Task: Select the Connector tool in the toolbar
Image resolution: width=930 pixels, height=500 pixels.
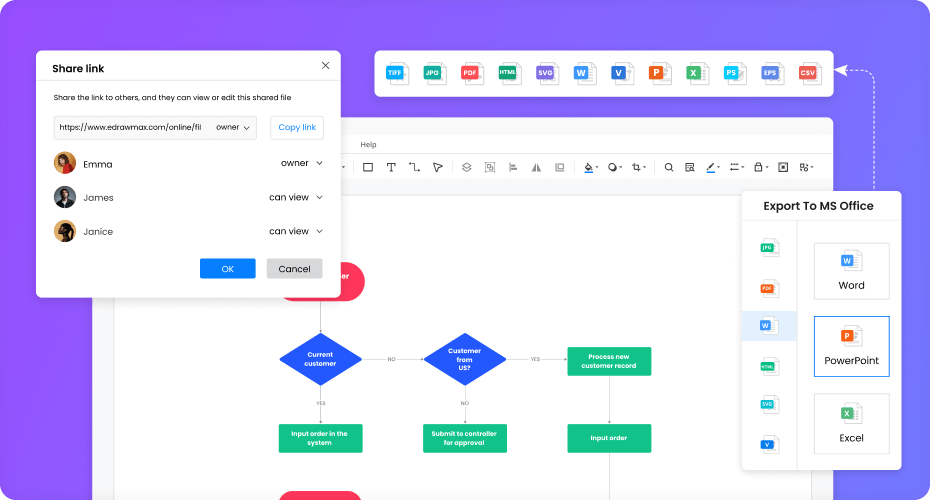Action: [x=414, y=167]
